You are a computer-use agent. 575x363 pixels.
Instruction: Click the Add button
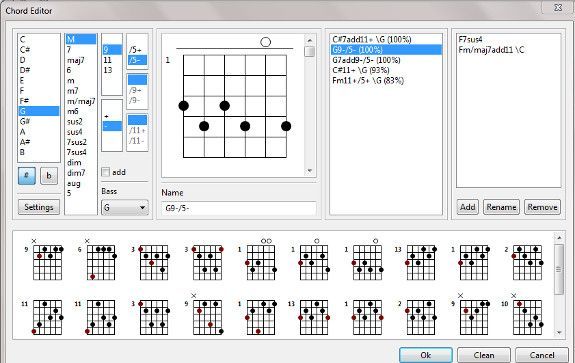(468, 207)
